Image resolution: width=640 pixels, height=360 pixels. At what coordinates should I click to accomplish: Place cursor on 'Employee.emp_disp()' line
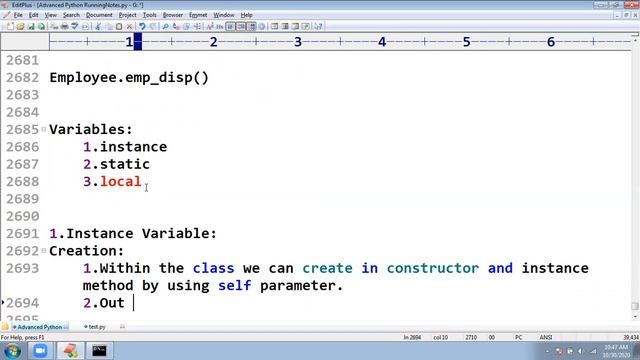[129, 78]
